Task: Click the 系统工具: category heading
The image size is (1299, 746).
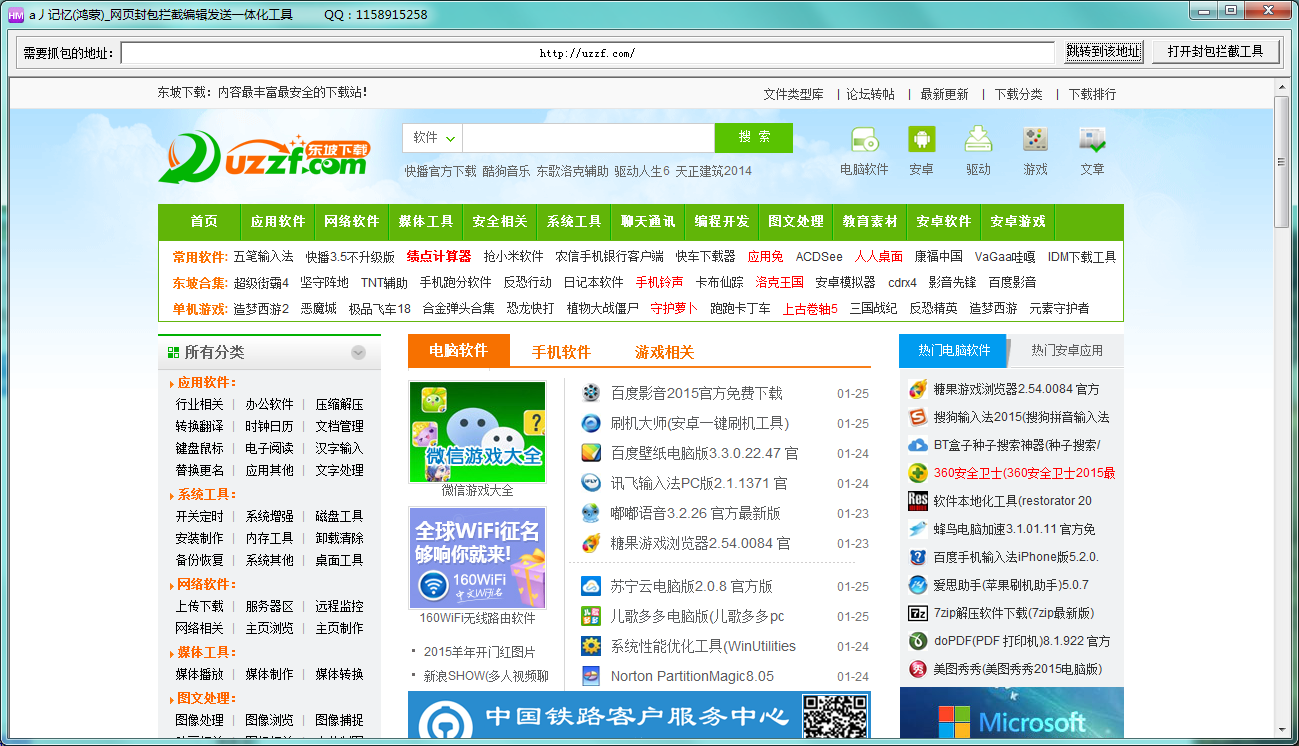Action: pyautogui.click(x=206, y=494)
